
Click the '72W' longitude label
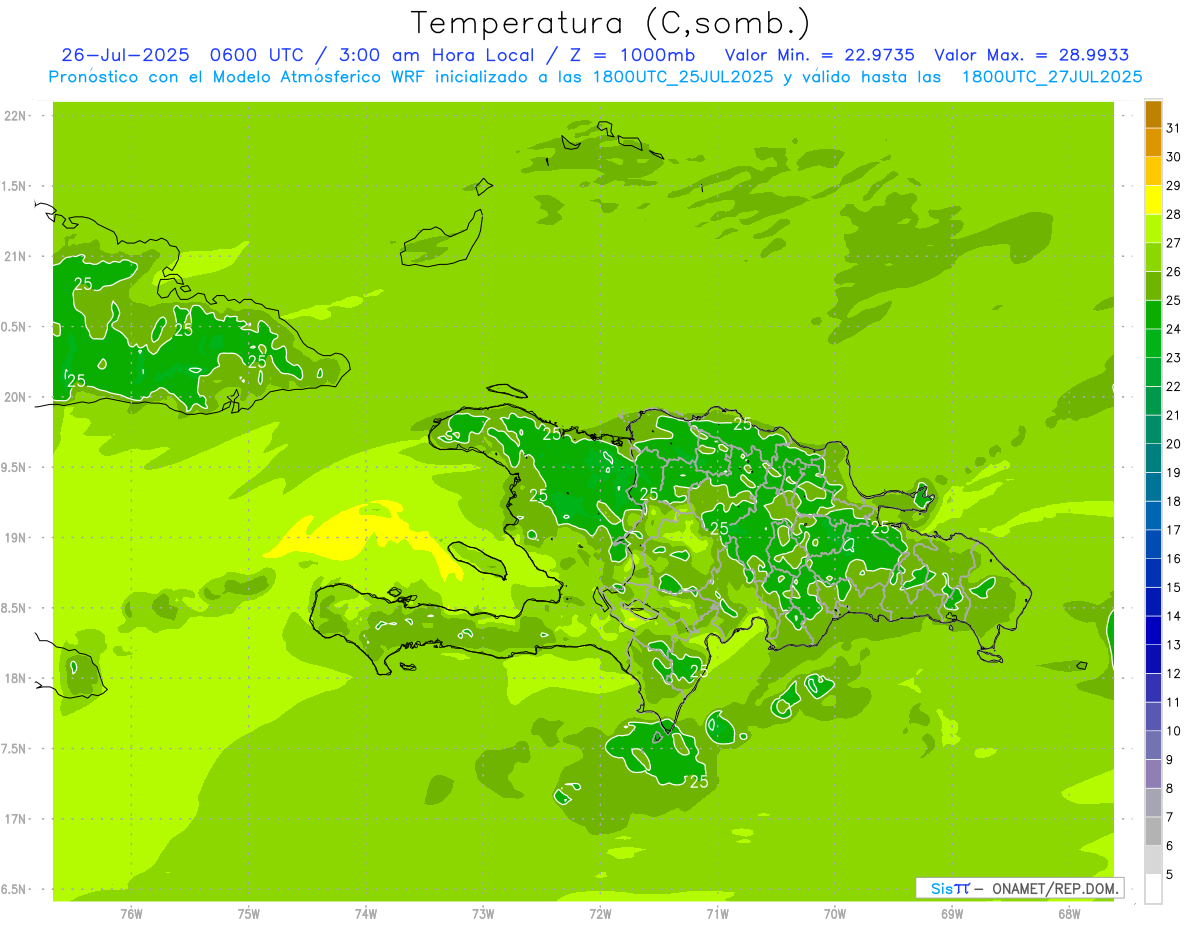coord(600,913)
